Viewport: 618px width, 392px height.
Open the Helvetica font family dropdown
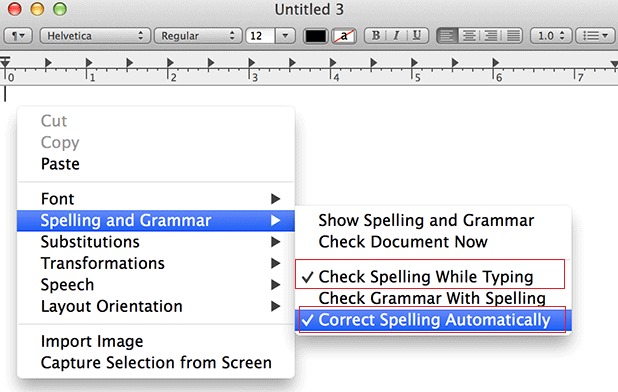(95, 36)
